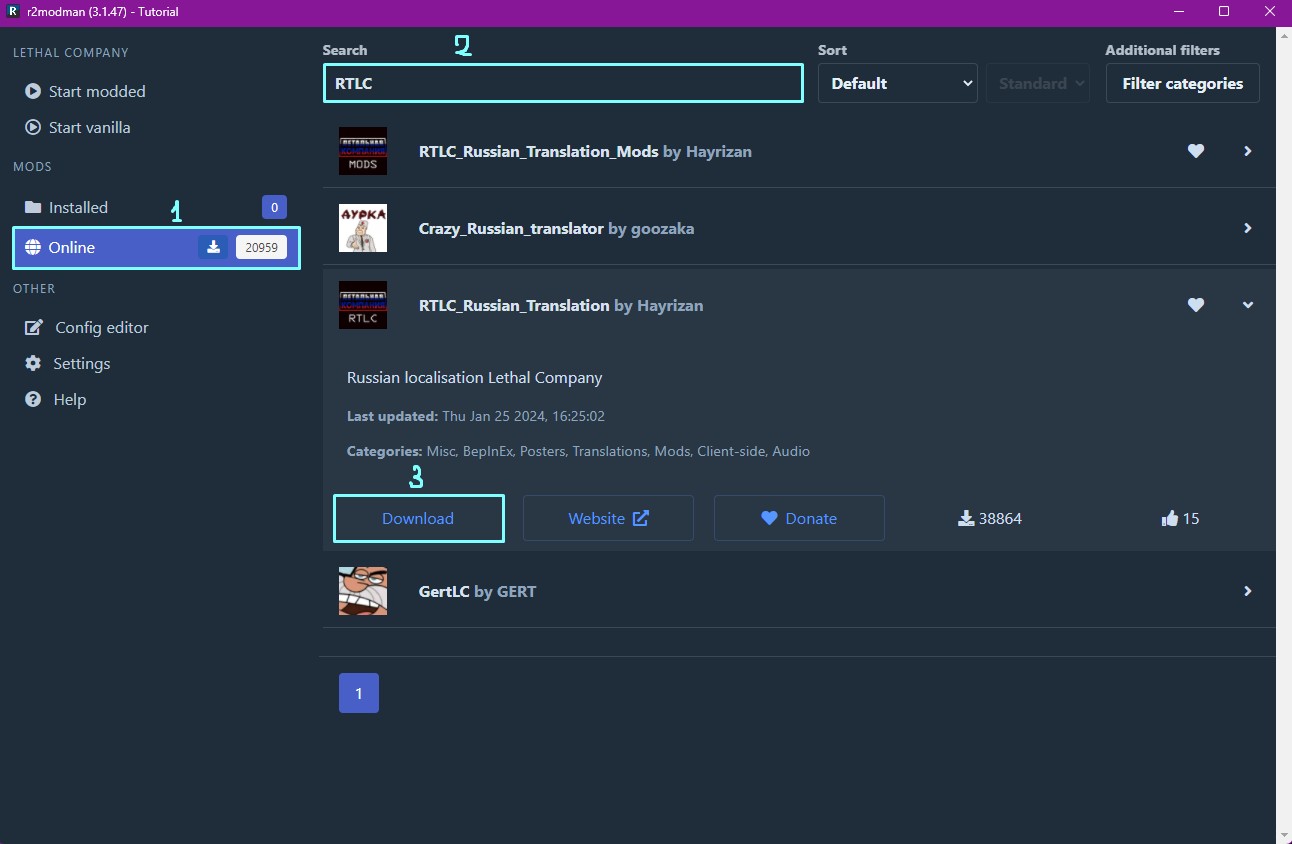
Task: Click the heart icon on Donate button
Action: click(x=769, y=518)
